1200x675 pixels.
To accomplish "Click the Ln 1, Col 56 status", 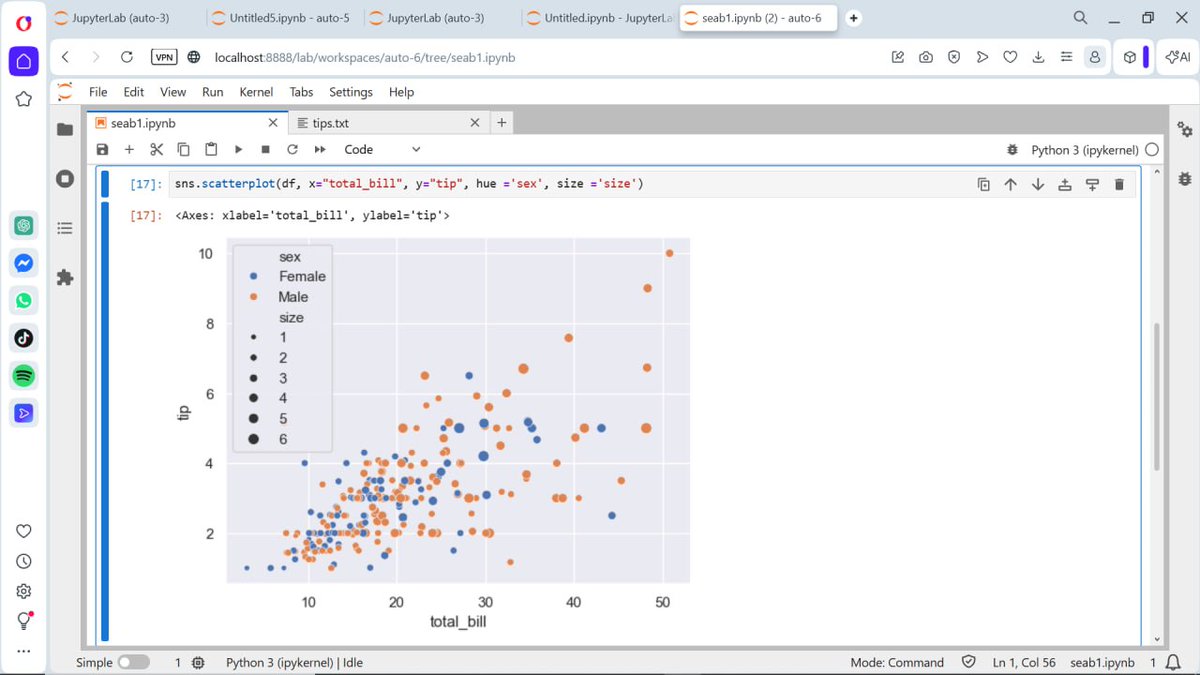I will click(1024, 662).
